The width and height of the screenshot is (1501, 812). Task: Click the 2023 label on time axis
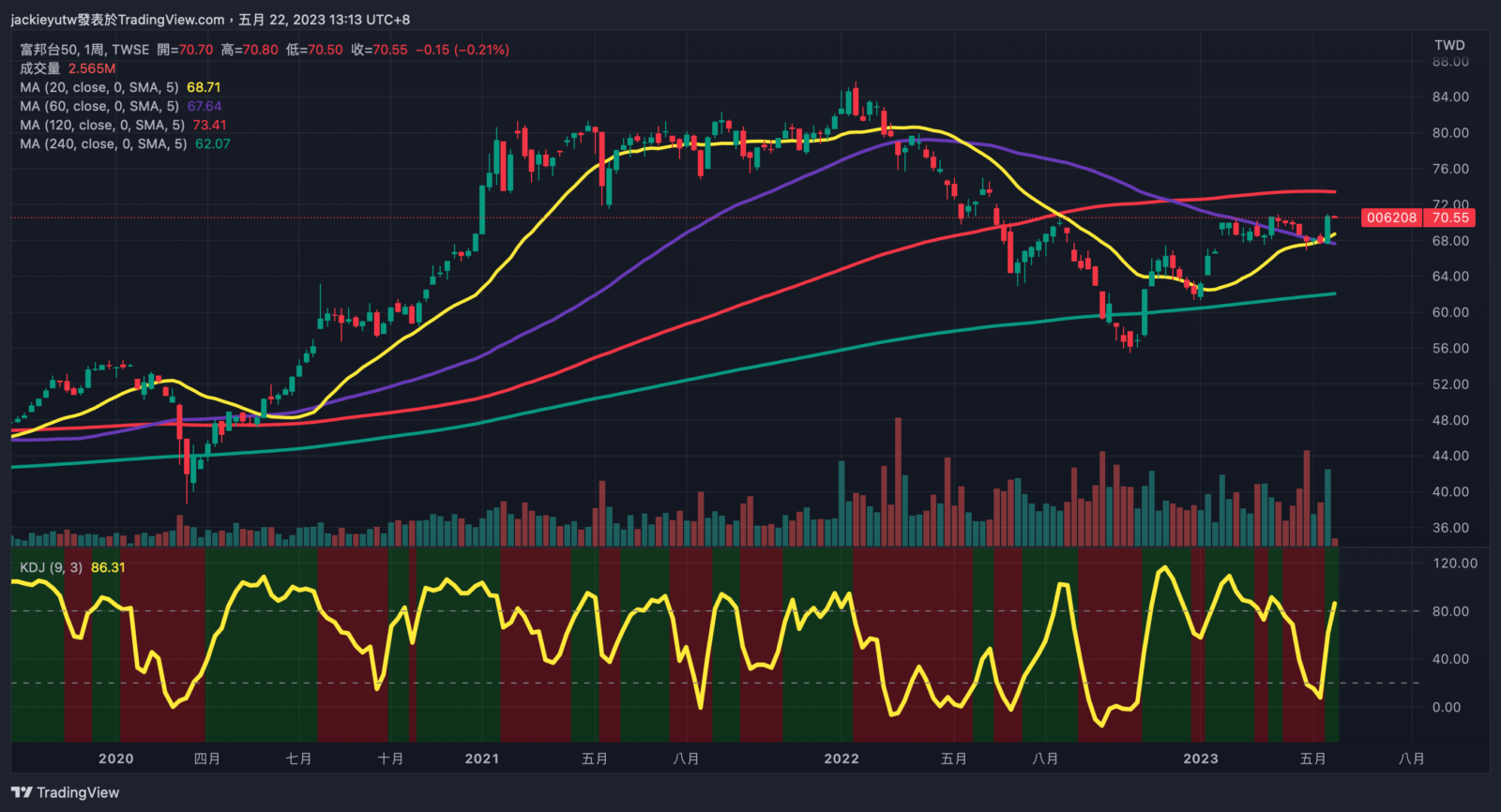pyautogui.click(x=1200, y=759)
